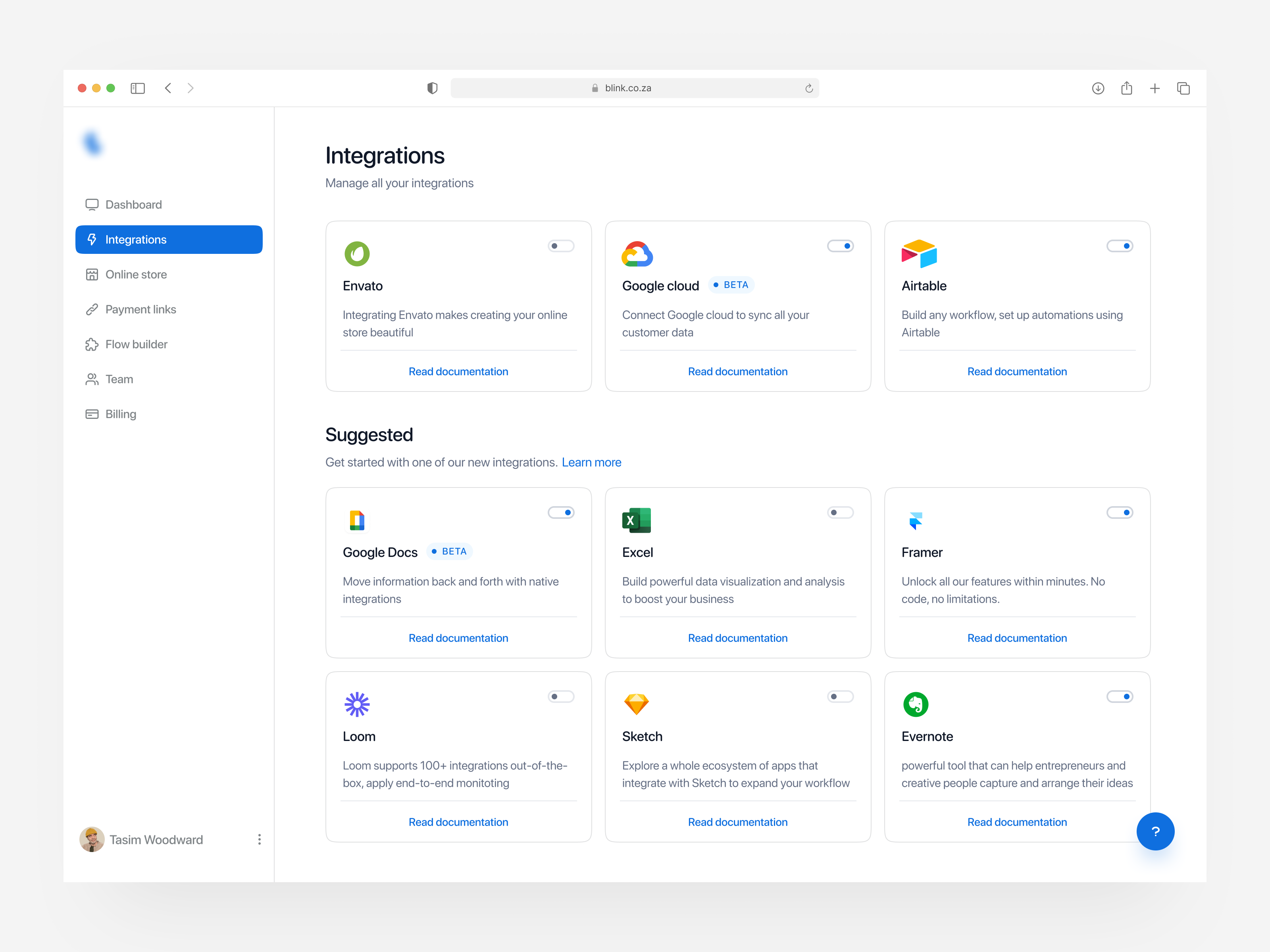Switch on the Sketch integration toggle
This screenshot has height=952, width=1270.
pyautogui.click(x=840, y=697)
